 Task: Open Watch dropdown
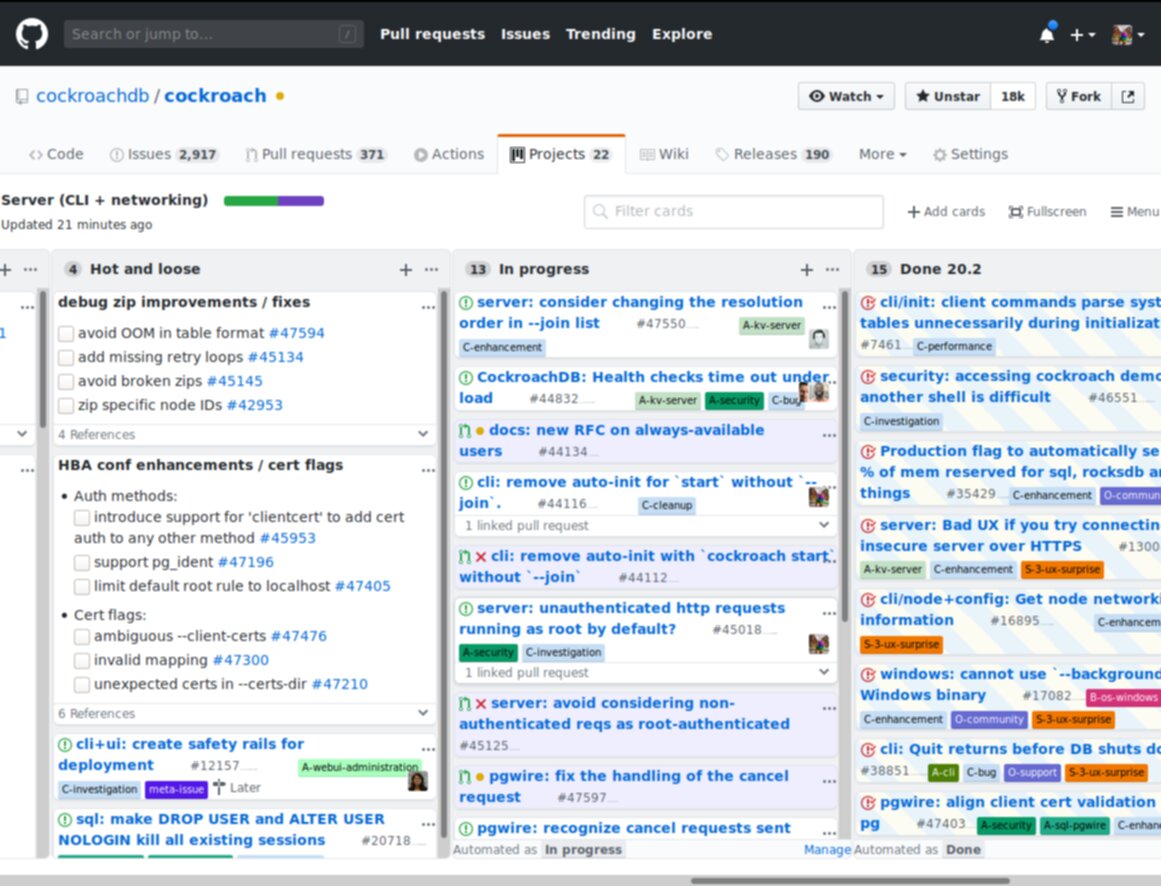(x=846, y=96)
